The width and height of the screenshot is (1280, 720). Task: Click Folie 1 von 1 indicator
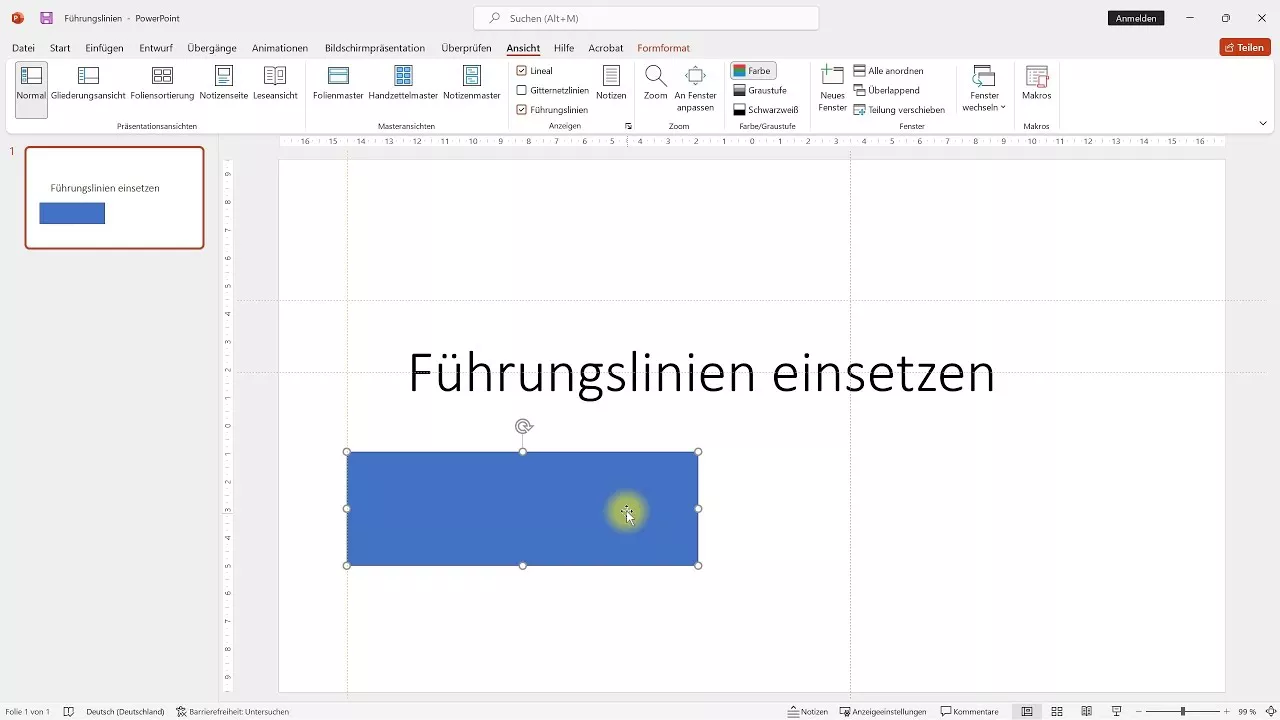(x=27, y=712)
